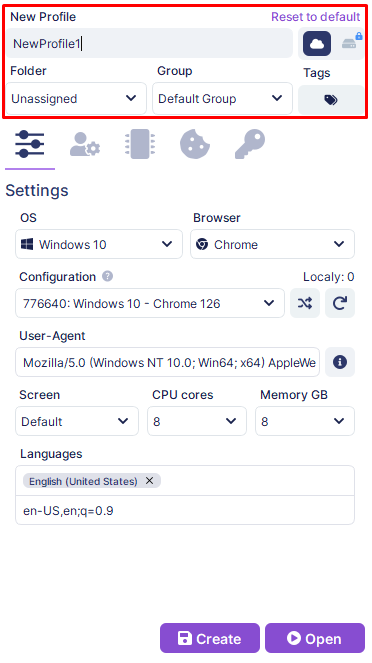Open the hardware chip tab
The height and width of the screenshot is (663, 372).
tap(140, 144)
